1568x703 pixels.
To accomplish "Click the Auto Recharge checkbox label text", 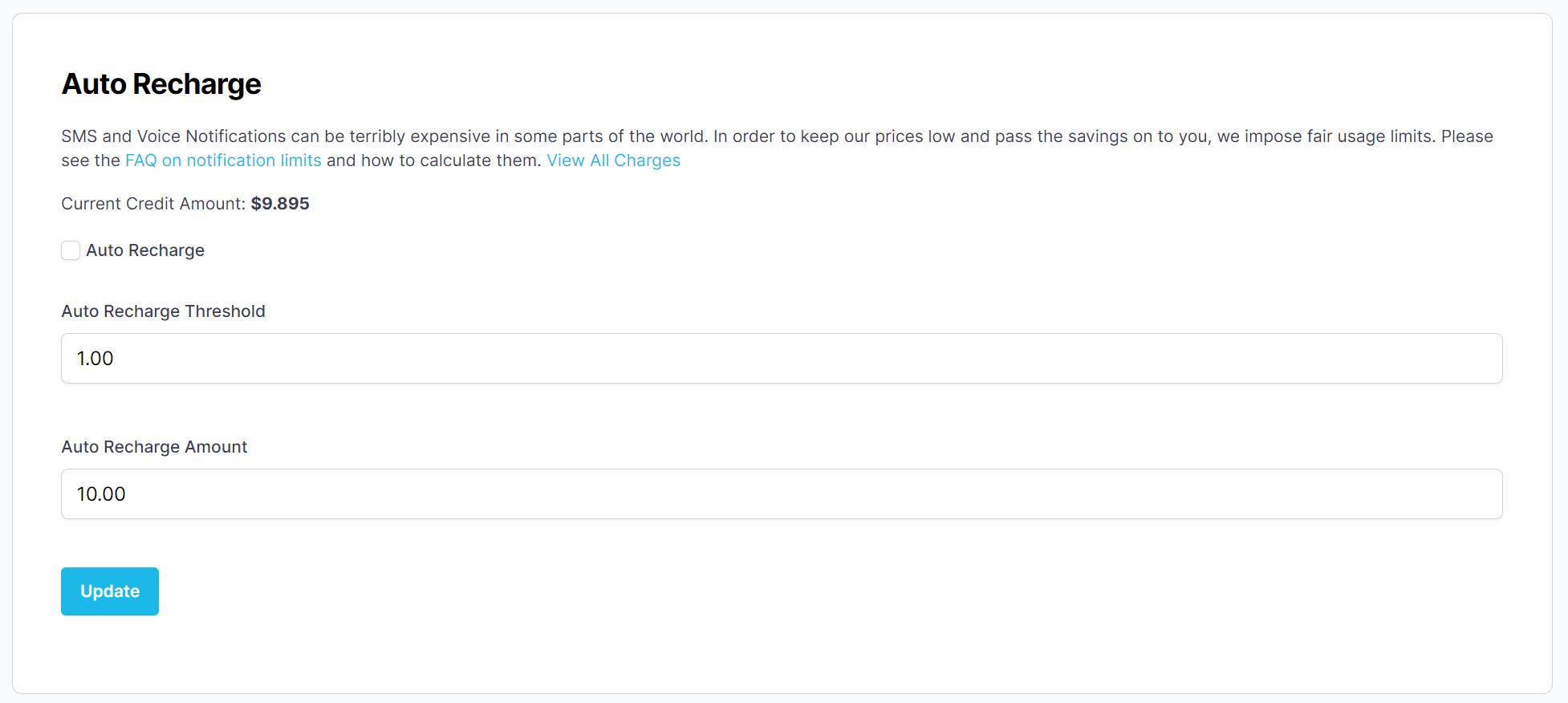I will pos(145,250).
